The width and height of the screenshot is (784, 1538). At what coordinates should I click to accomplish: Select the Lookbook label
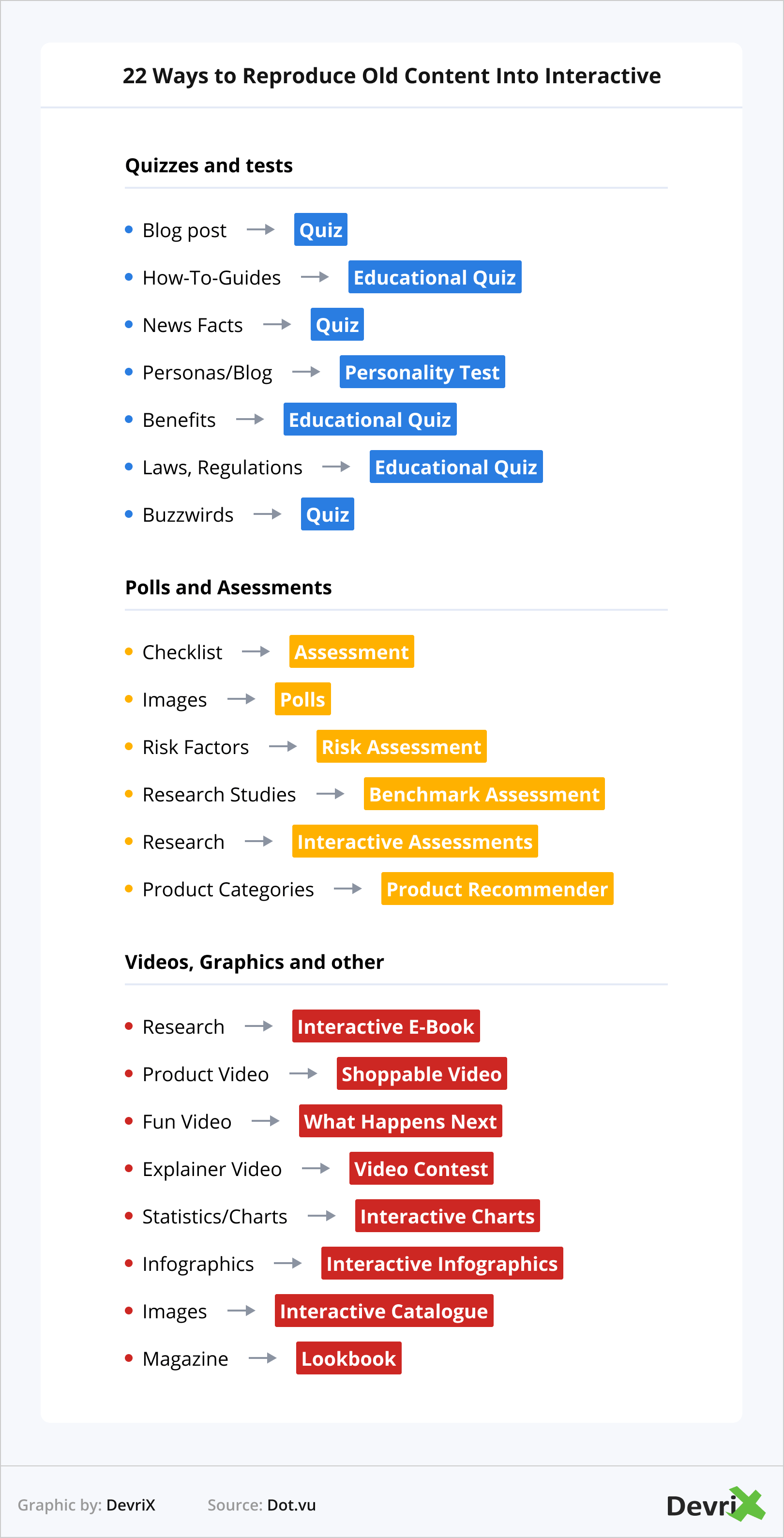coord(349,1358)
